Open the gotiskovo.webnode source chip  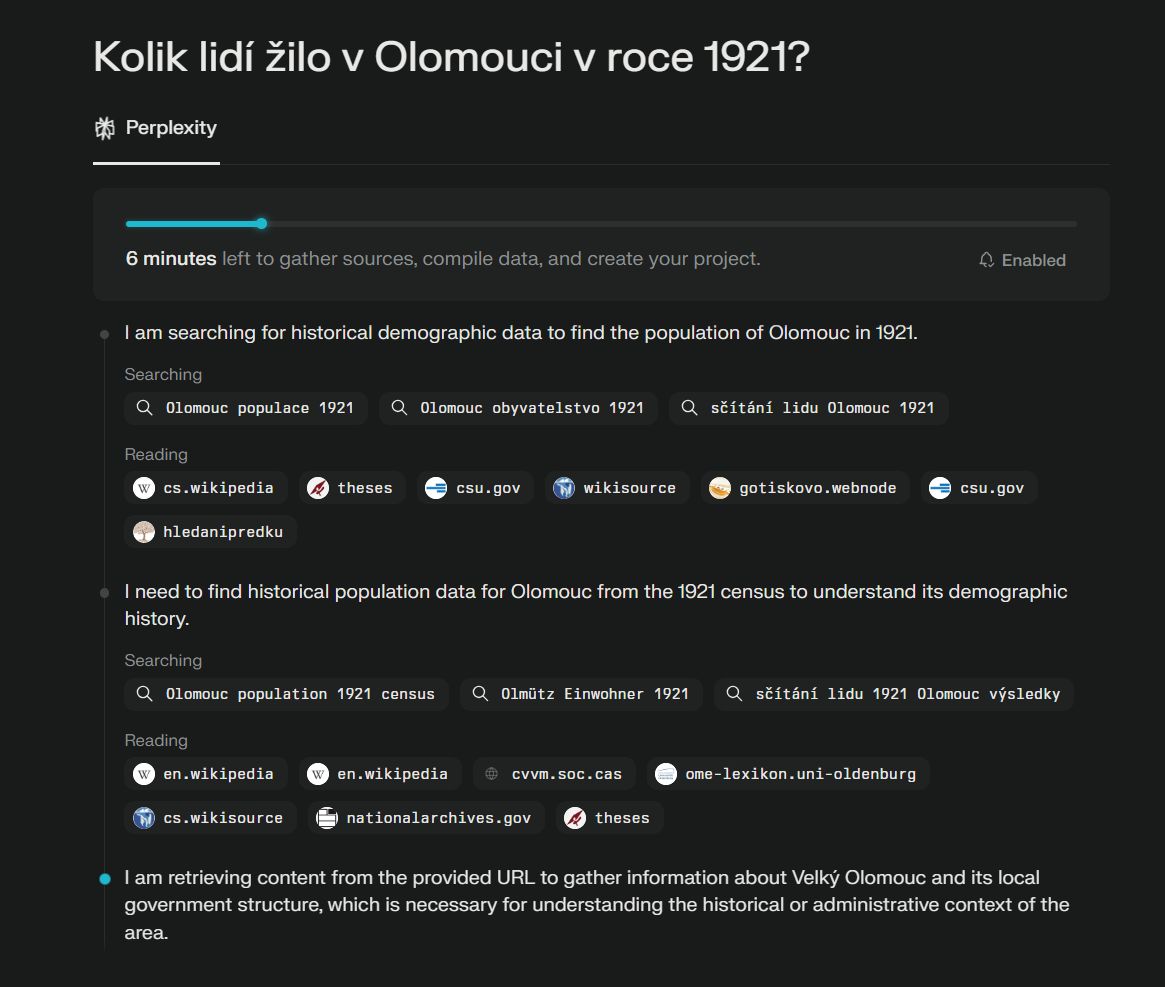(x=805, y=488)
